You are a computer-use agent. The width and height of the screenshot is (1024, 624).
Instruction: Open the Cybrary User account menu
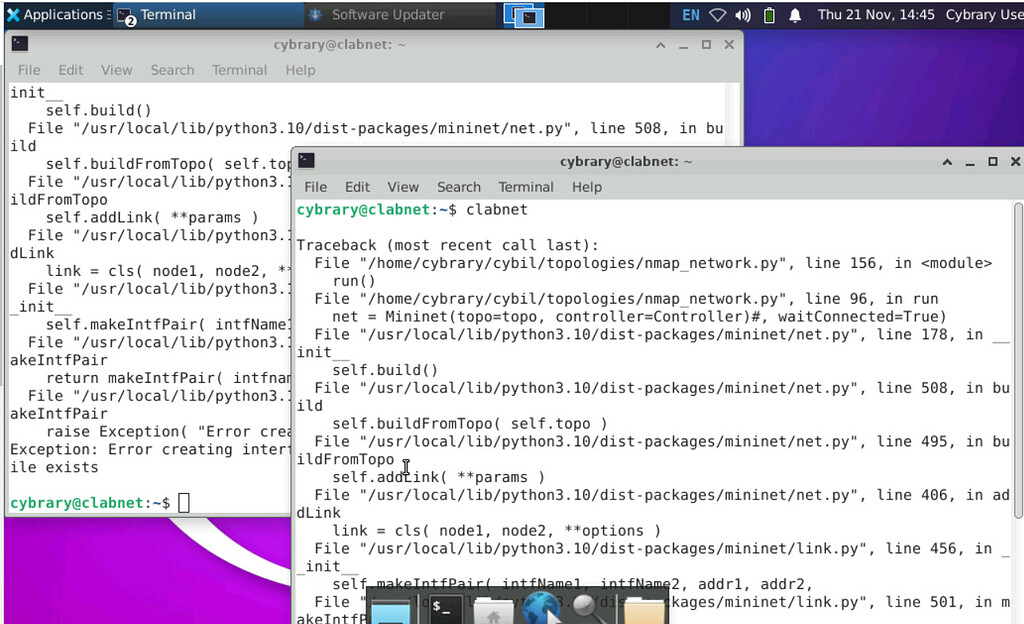pos(983,15)
